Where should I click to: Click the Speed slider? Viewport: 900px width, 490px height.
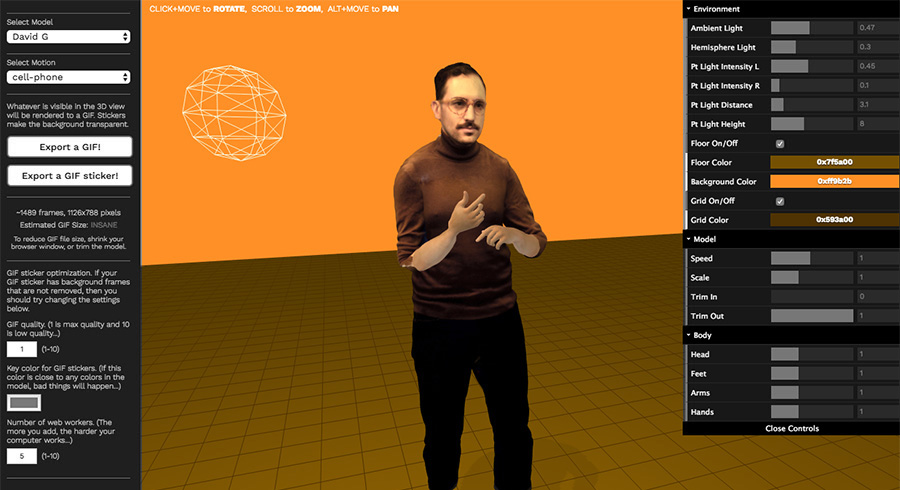[812, 258]
